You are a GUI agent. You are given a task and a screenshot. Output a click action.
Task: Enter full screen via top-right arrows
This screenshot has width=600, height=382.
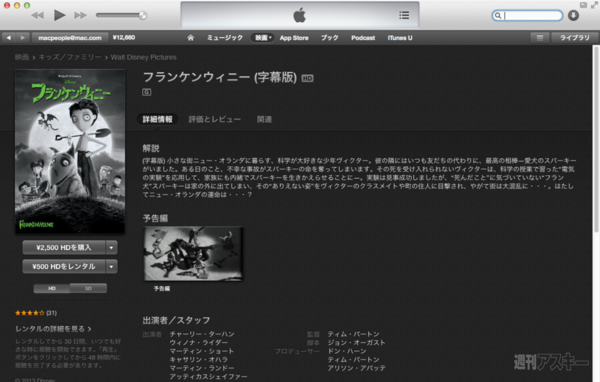tap(595, 5)
